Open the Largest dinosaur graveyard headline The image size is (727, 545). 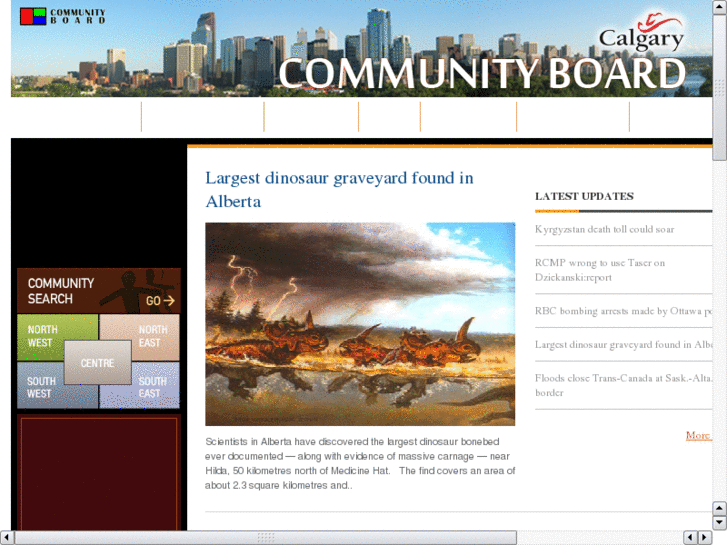coord(339,189)
